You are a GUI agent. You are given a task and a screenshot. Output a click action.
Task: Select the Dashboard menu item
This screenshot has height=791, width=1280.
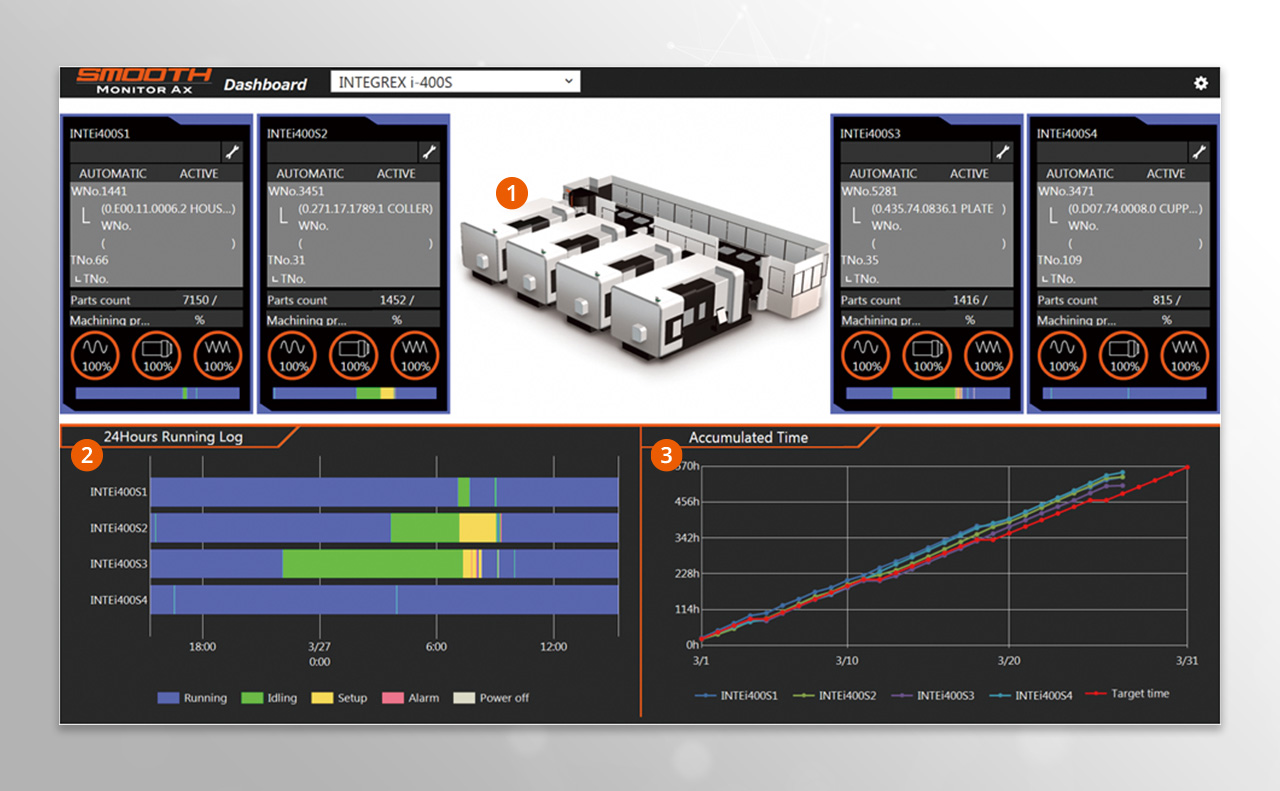pyautogui.click(x=267, y=84)
